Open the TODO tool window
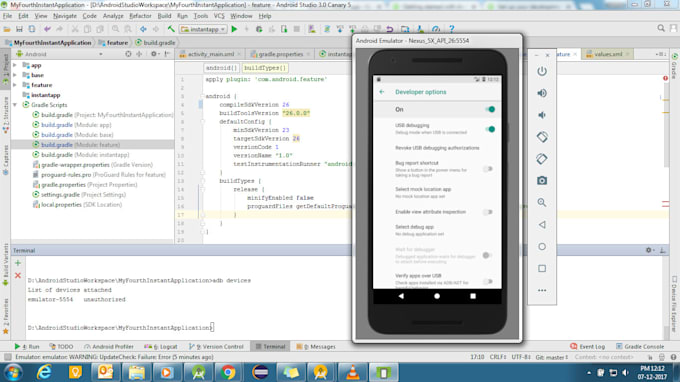 pos(61,346)
